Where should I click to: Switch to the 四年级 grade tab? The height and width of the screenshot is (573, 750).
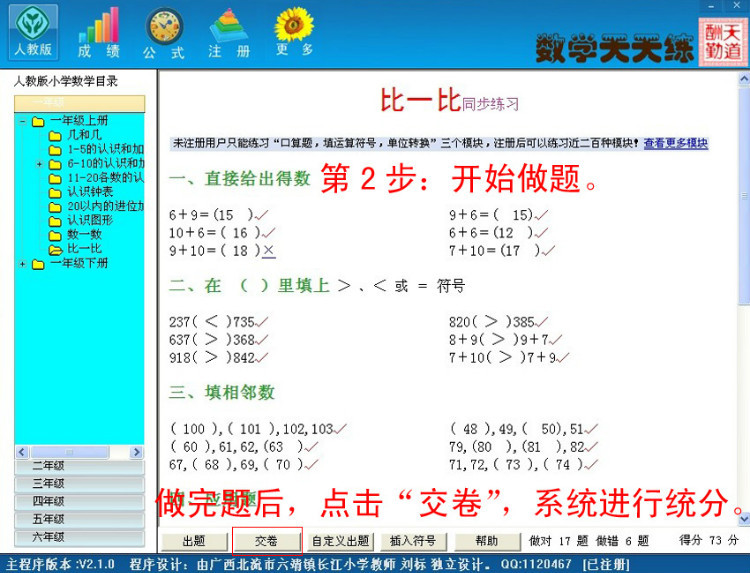point(79,502)
